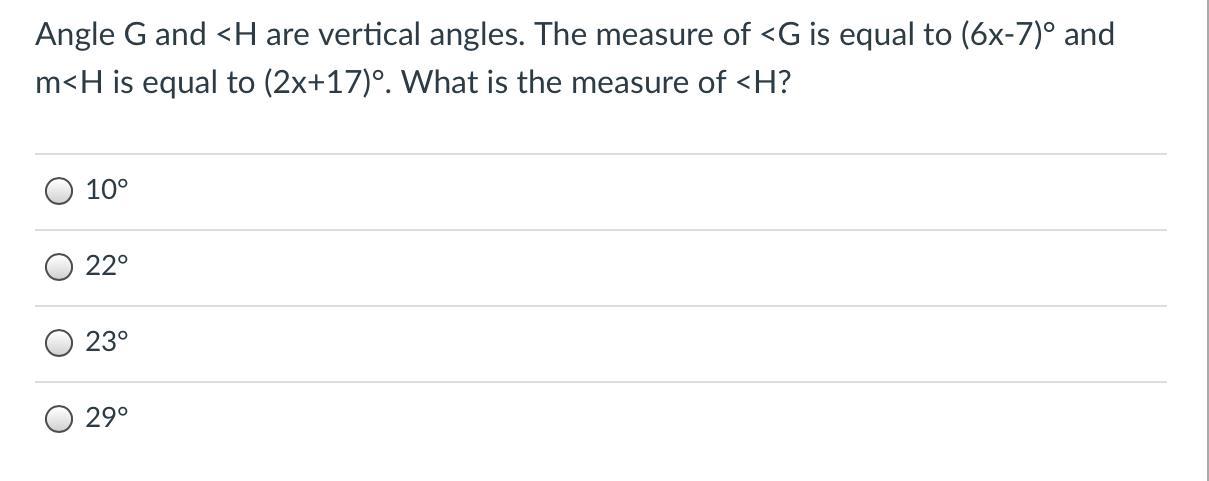This screenshot has width=1209, height=481.
Task: Click the 29° answer label text
Action: point(107,418)
